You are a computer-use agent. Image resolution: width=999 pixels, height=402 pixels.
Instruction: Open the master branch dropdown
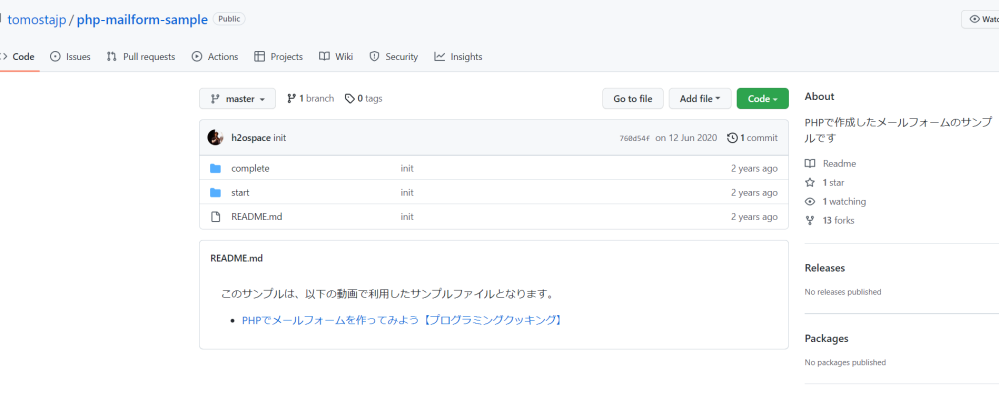tap(238, 99)
